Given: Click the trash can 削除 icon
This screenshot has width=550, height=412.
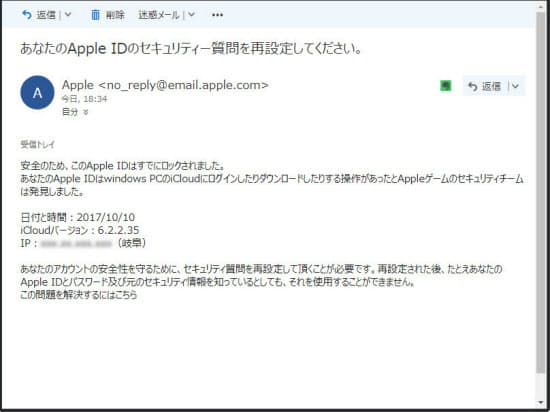Looking at the screenshot, I should tap(95, 15).
